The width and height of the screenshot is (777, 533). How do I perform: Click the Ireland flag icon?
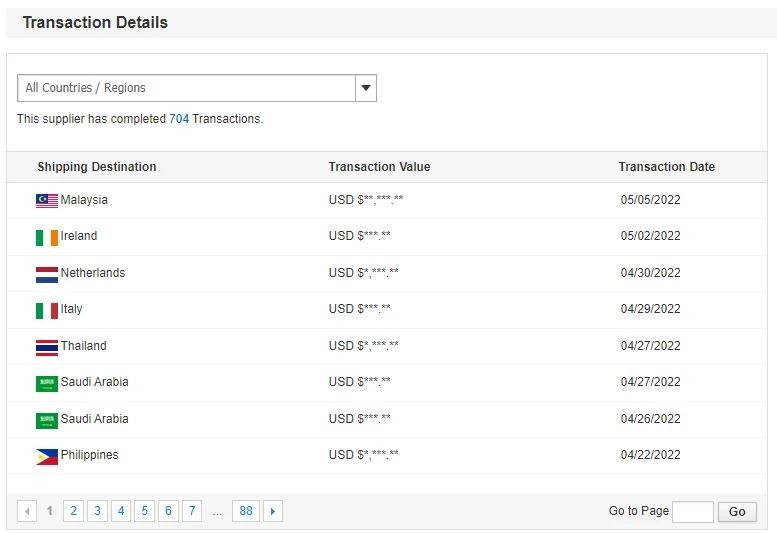click(x=47, y=237)
